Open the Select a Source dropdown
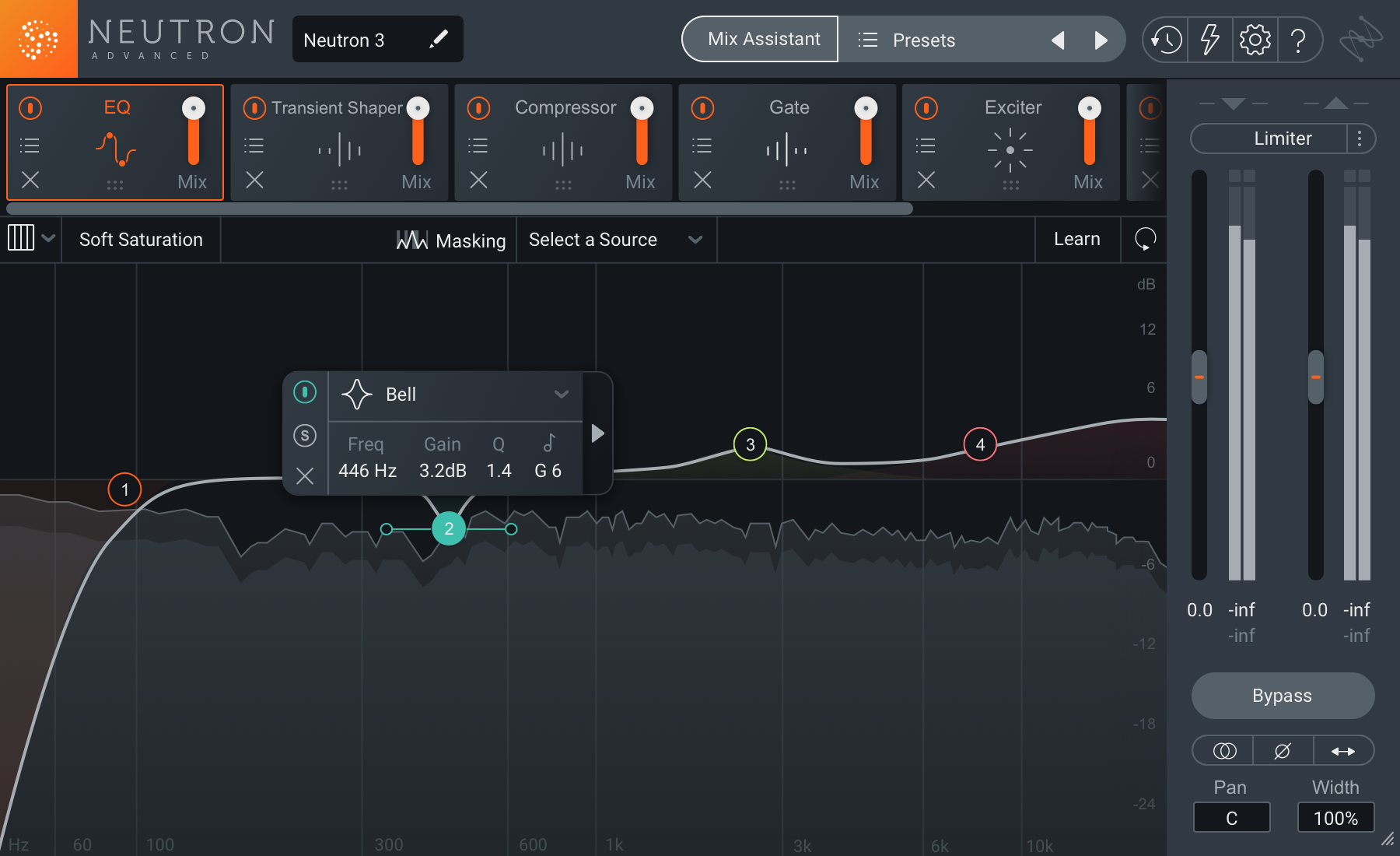The width and height of the screenshot is (1400, 856). [x=615, y=240]
